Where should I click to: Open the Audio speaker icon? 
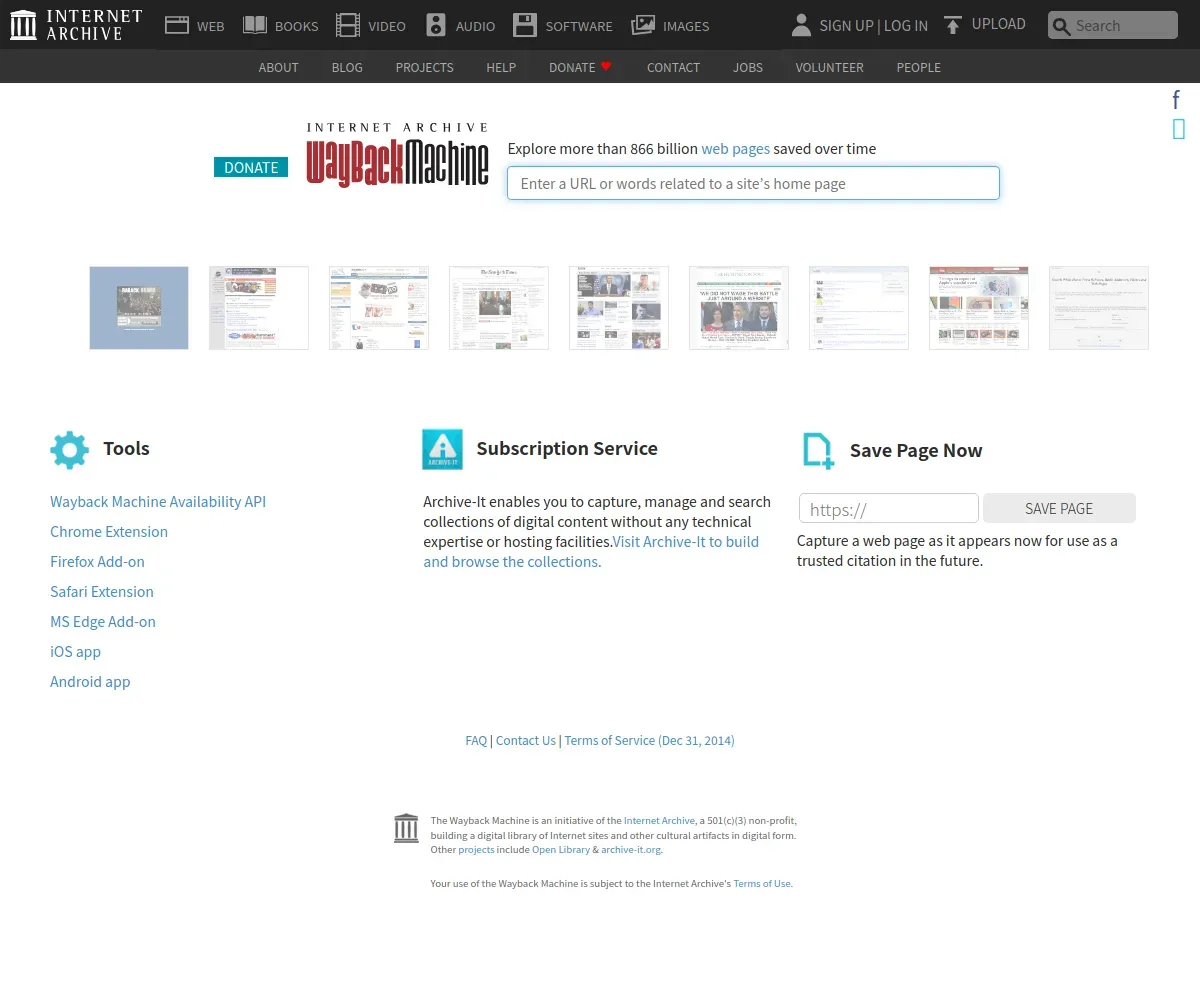[436, 25]
